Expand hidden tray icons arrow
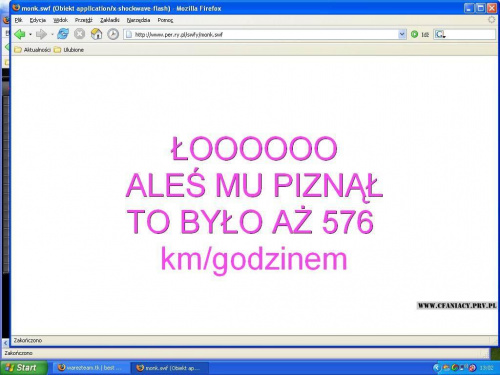Screen dimensions: 500x375 tap(436, 368)
